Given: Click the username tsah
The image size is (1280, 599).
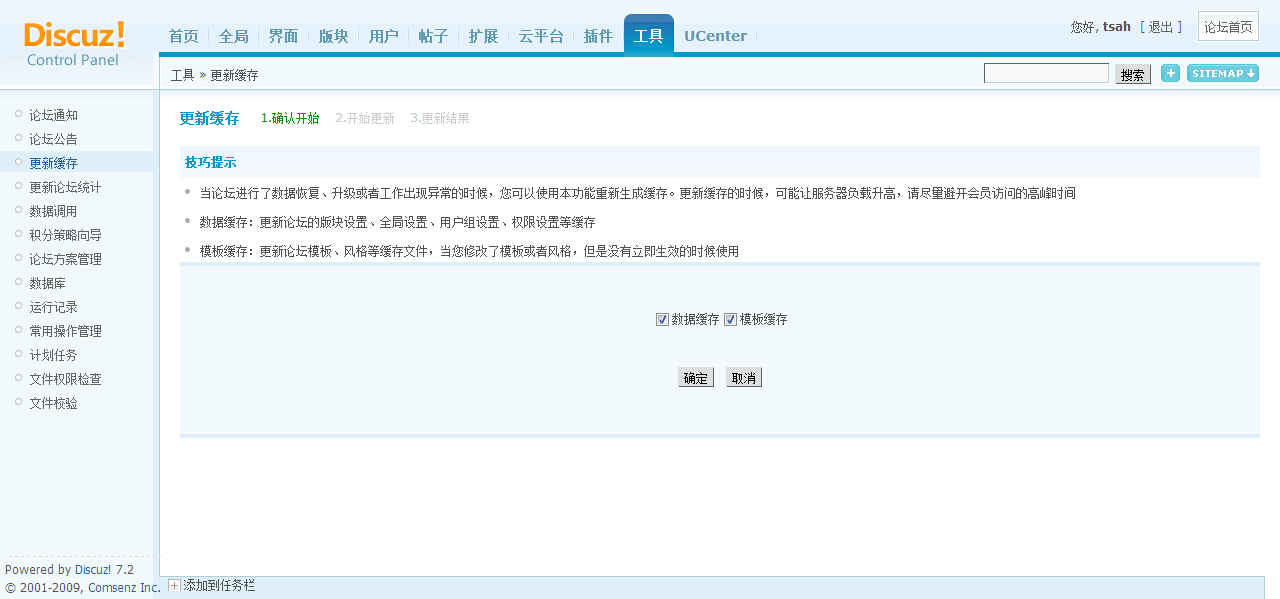Looking at the screenshot, I should tap(1117, 27).
